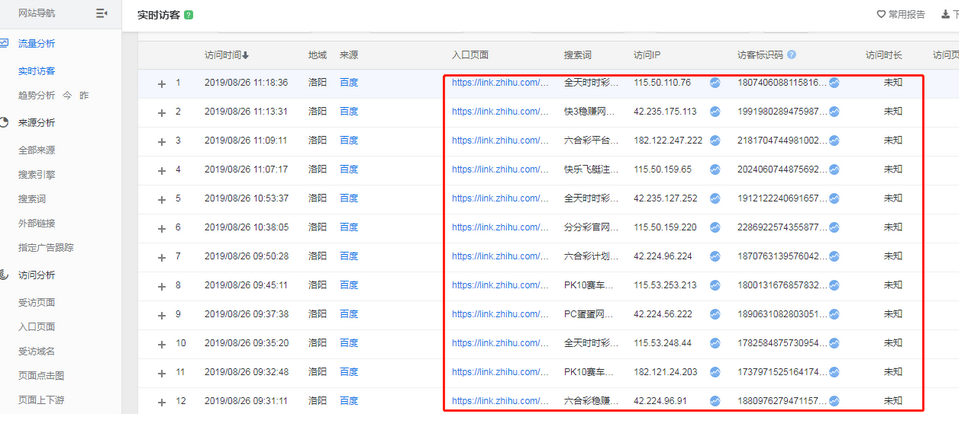Image resolution: width=959 pixels, height=422 pixels.
Task: Click the 百度 source link in row 3
Action: (348, 141)
